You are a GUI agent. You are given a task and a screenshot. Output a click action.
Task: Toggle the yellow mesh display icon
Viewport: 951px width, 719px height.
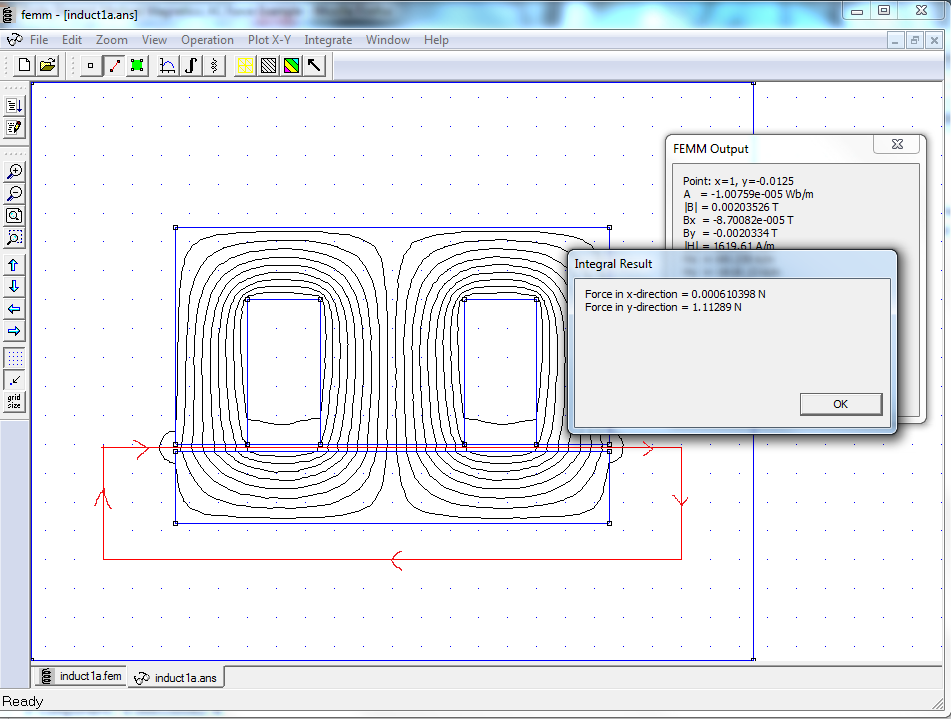click(245, 66)
